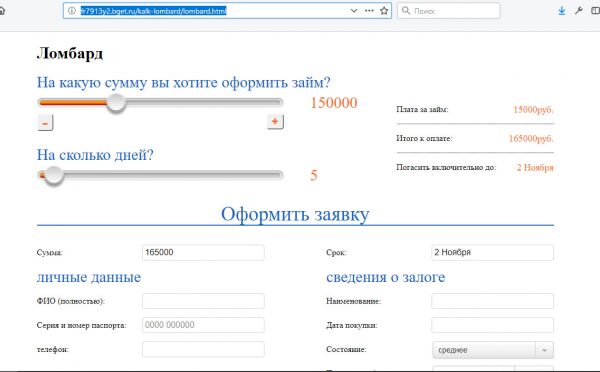Focus the ФИО (полностью) field
The height and width of the screenshot is (372, 600).
coord(203,301)
